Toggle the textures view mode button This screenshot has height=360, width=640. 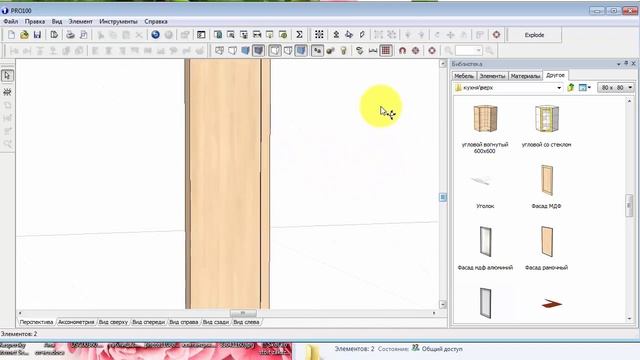pyautogui.click(x=258, y=51)
